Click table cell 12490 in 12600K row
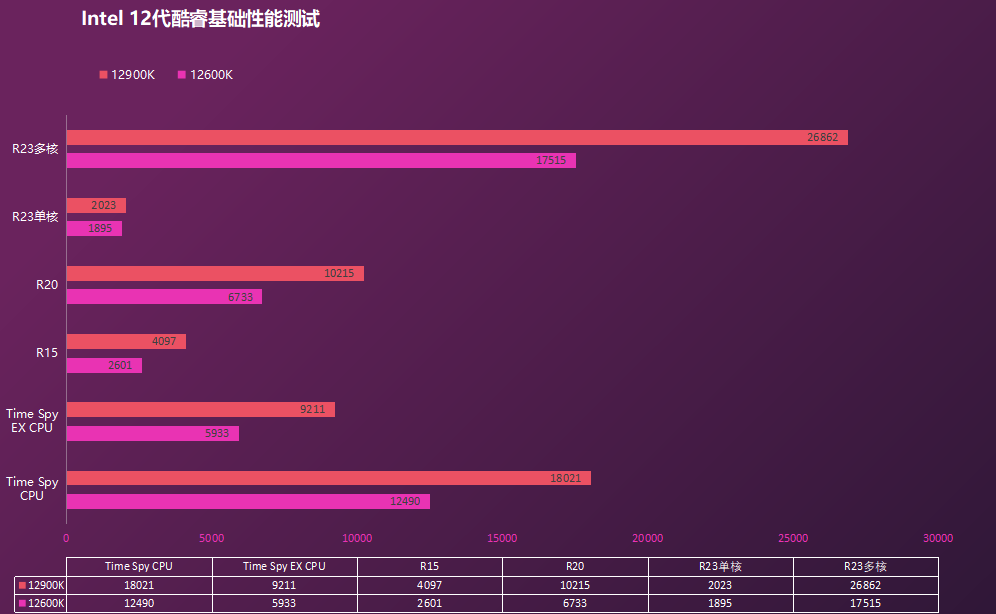 point(139,603)
